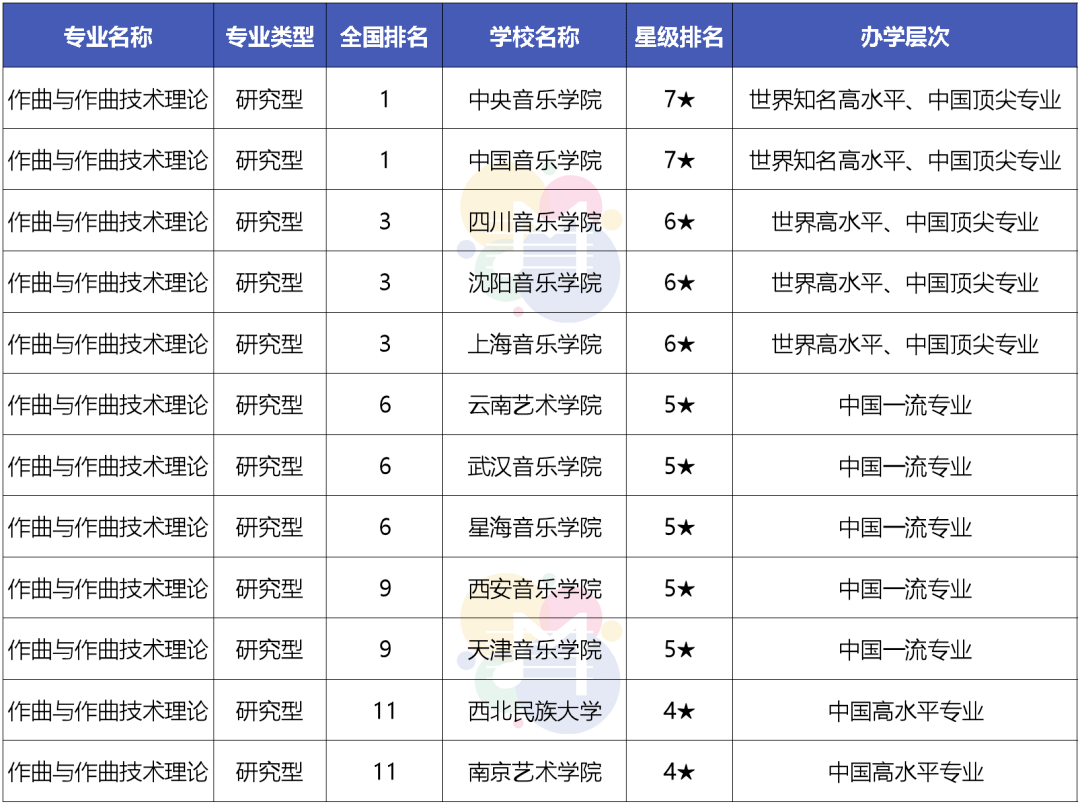Select the 西北民族大学 cell
The image size is (1080, 806).
tap(535, 710)
